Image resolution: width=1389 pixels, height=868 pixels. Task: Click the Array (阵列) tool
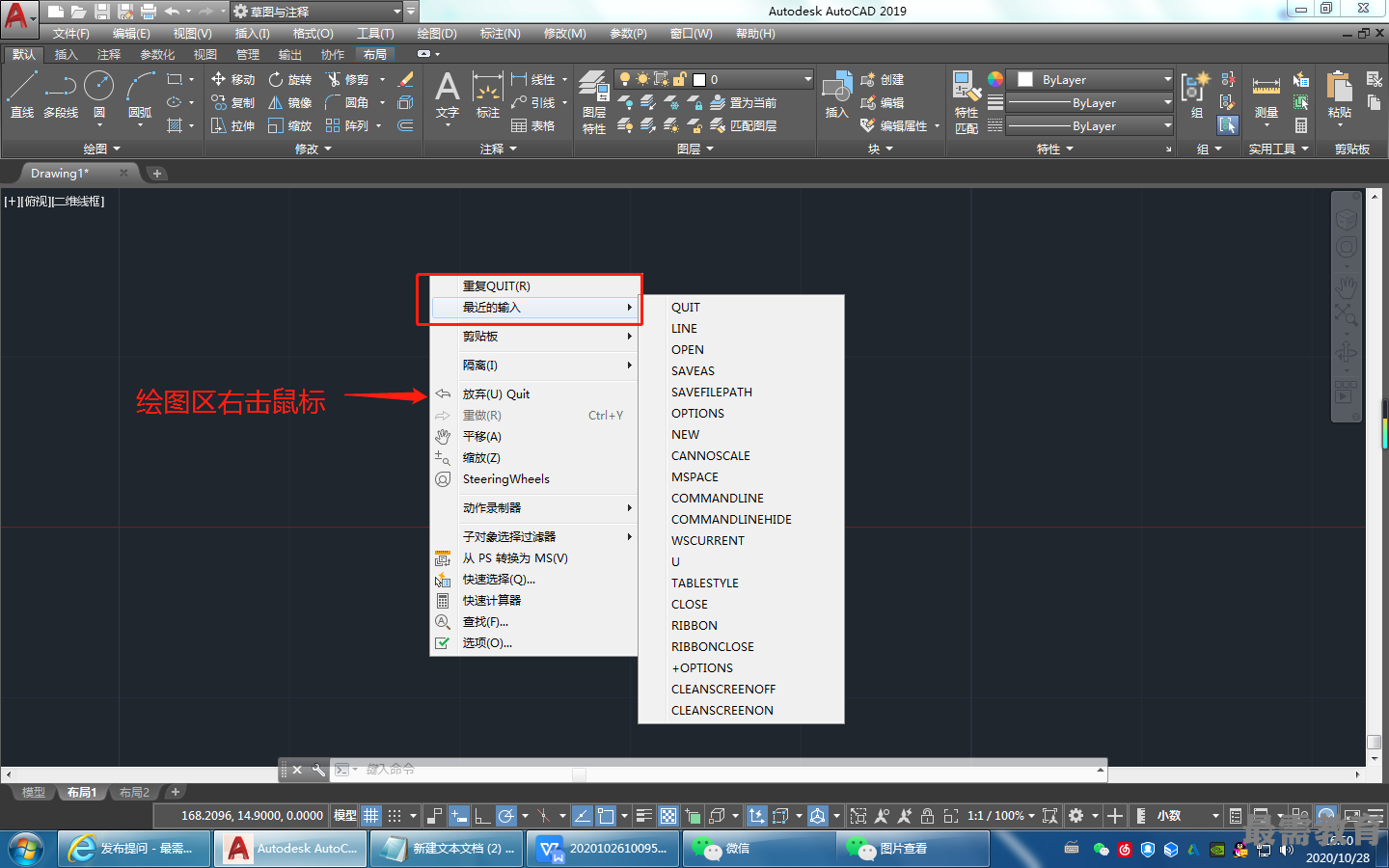pos(348,125)
